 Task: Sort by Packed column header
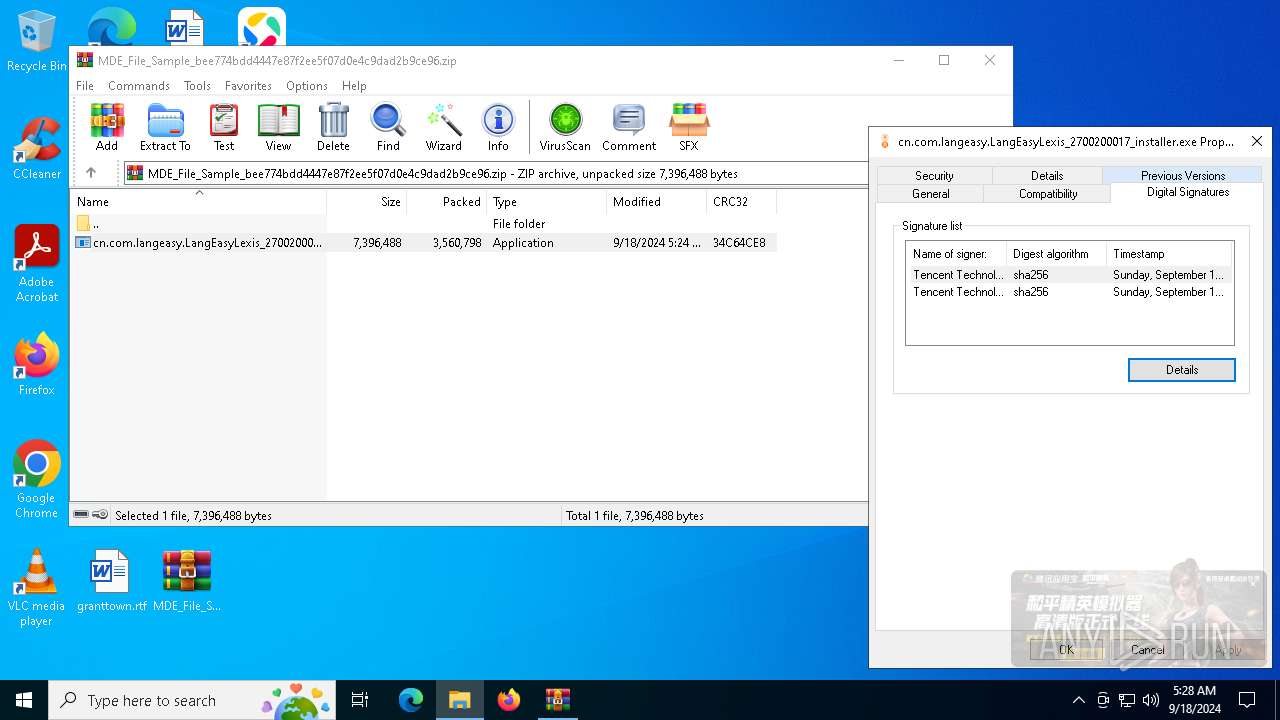coord(447,201)
